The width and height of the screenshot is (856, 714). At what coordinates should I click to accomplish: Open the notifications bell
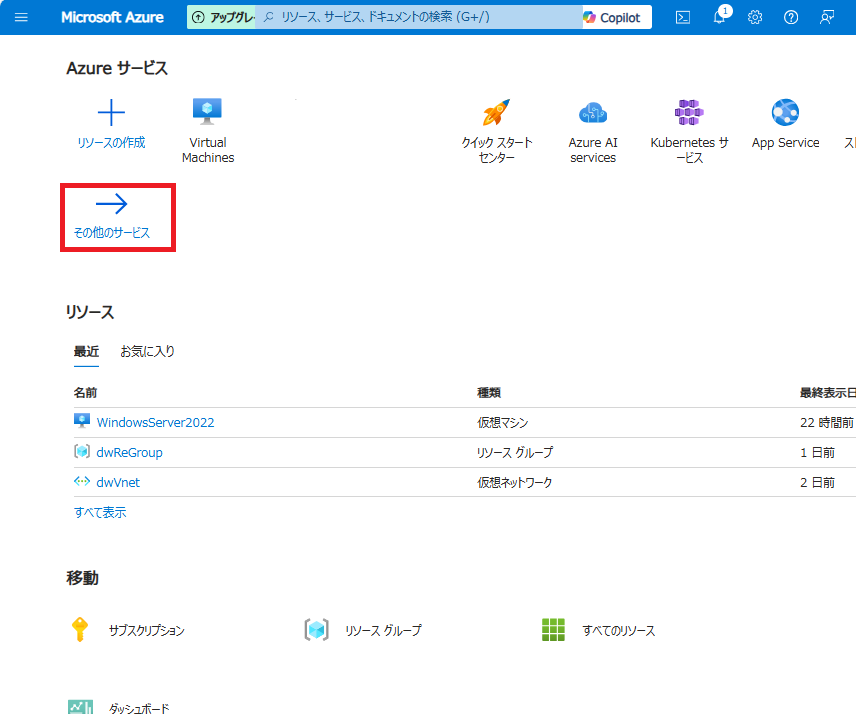pos(720,16)
